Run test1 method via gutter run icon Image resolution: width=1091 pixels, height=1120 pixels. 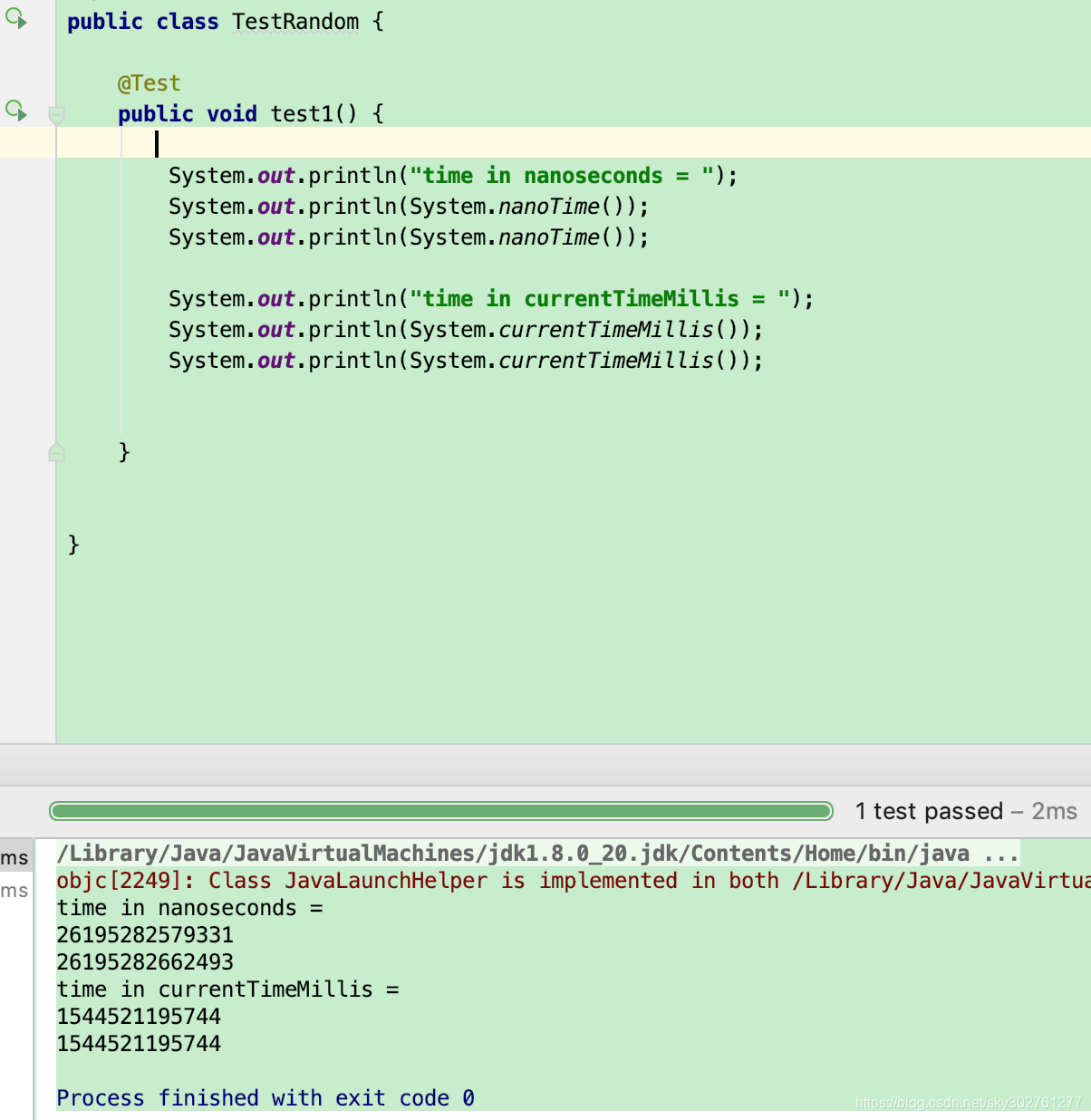(x=16, y=111)
